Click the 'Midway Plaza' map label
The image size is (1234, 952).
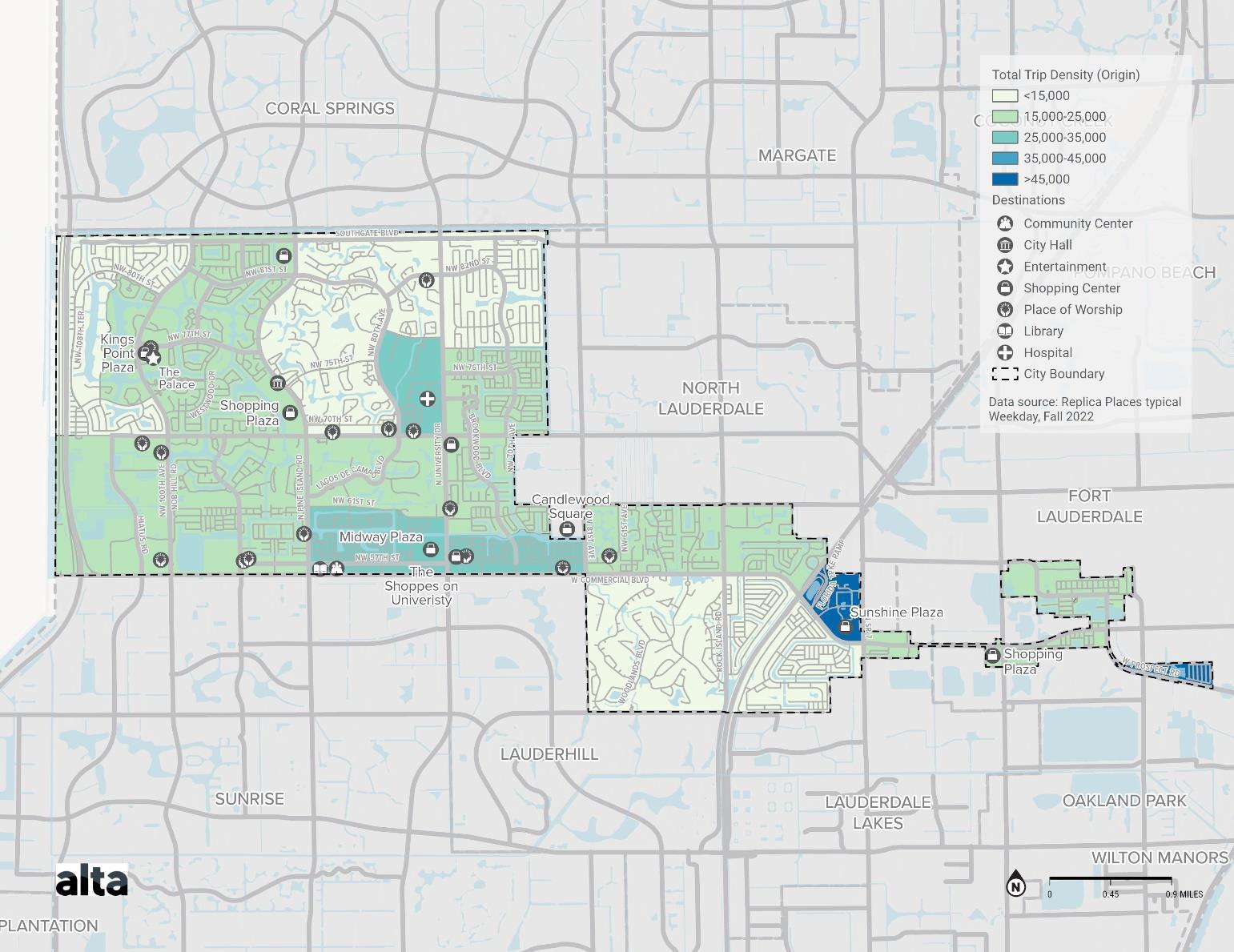(381, 537)
